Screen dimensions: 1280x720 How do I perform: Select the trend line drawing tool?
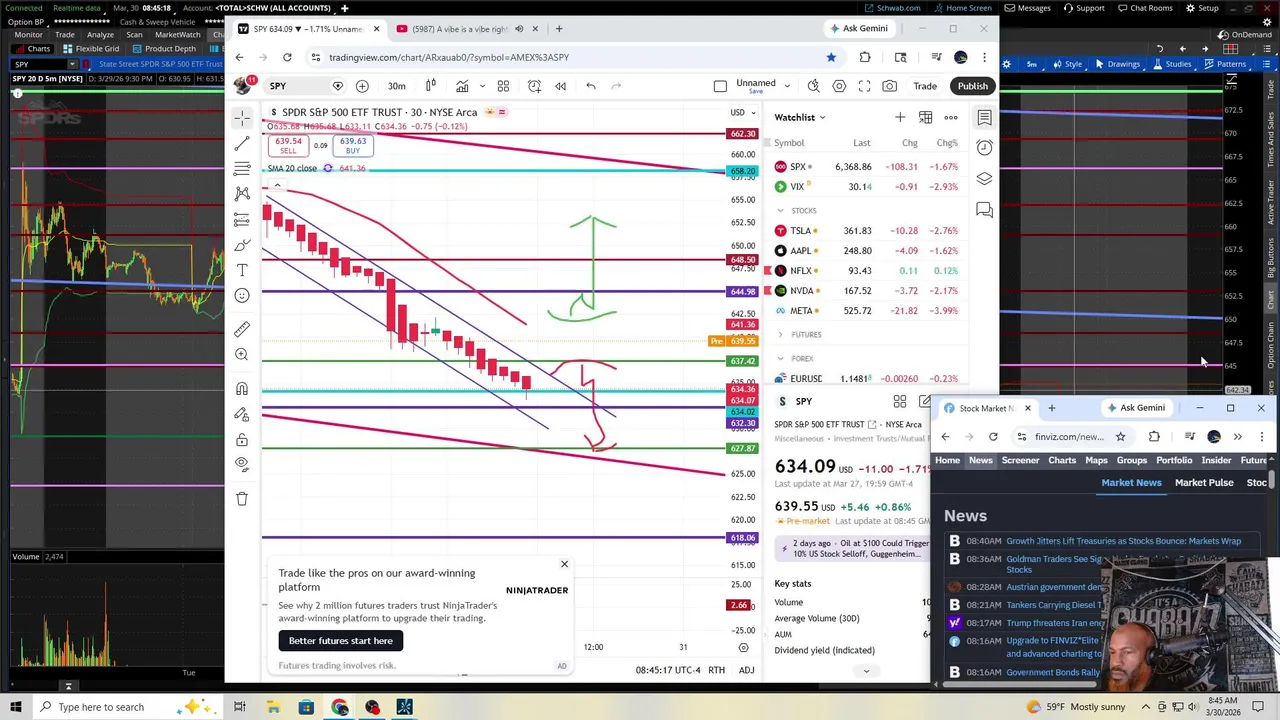click(x=242, y=143)
